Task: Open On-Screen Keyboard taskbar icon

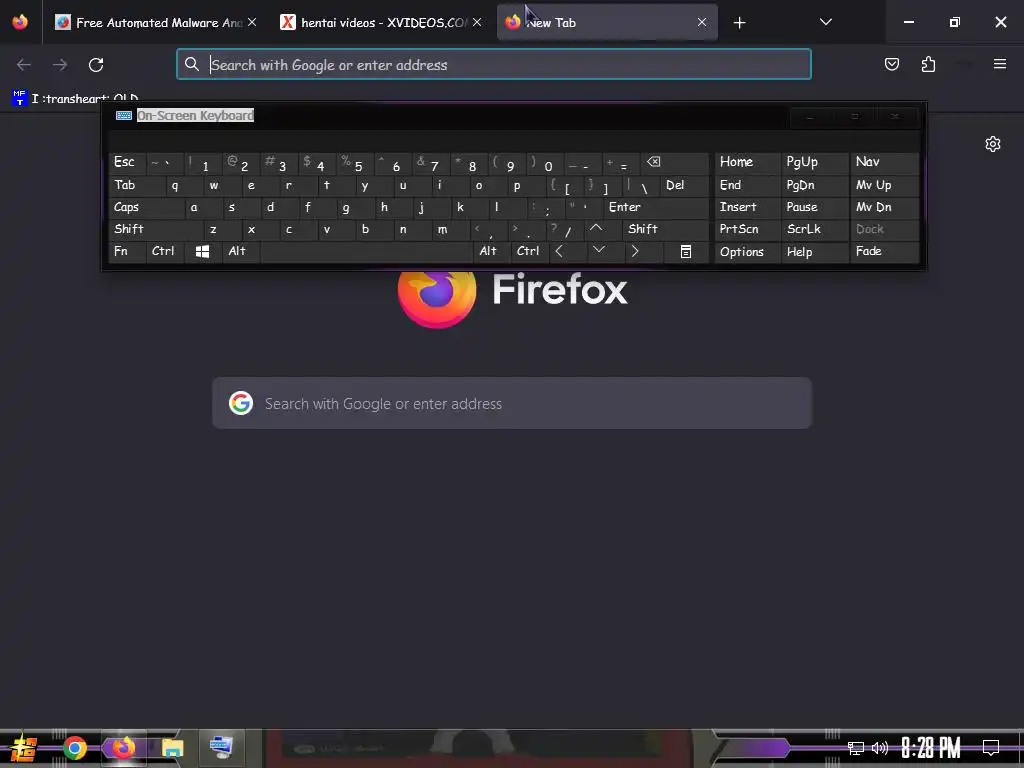Action: point(221,746)
